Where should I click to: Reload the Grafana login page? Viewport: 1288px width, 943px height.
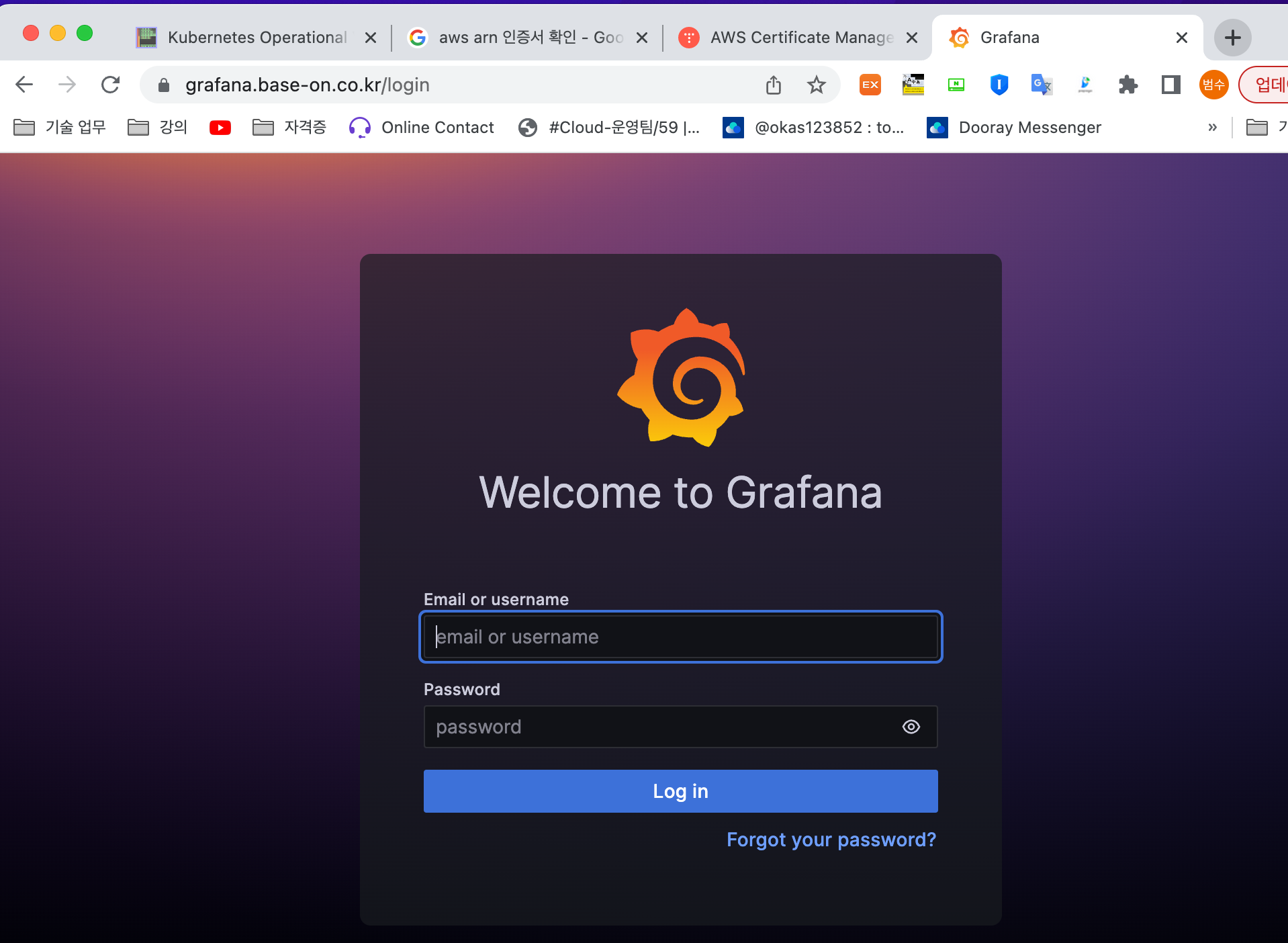tap(110, 85)
